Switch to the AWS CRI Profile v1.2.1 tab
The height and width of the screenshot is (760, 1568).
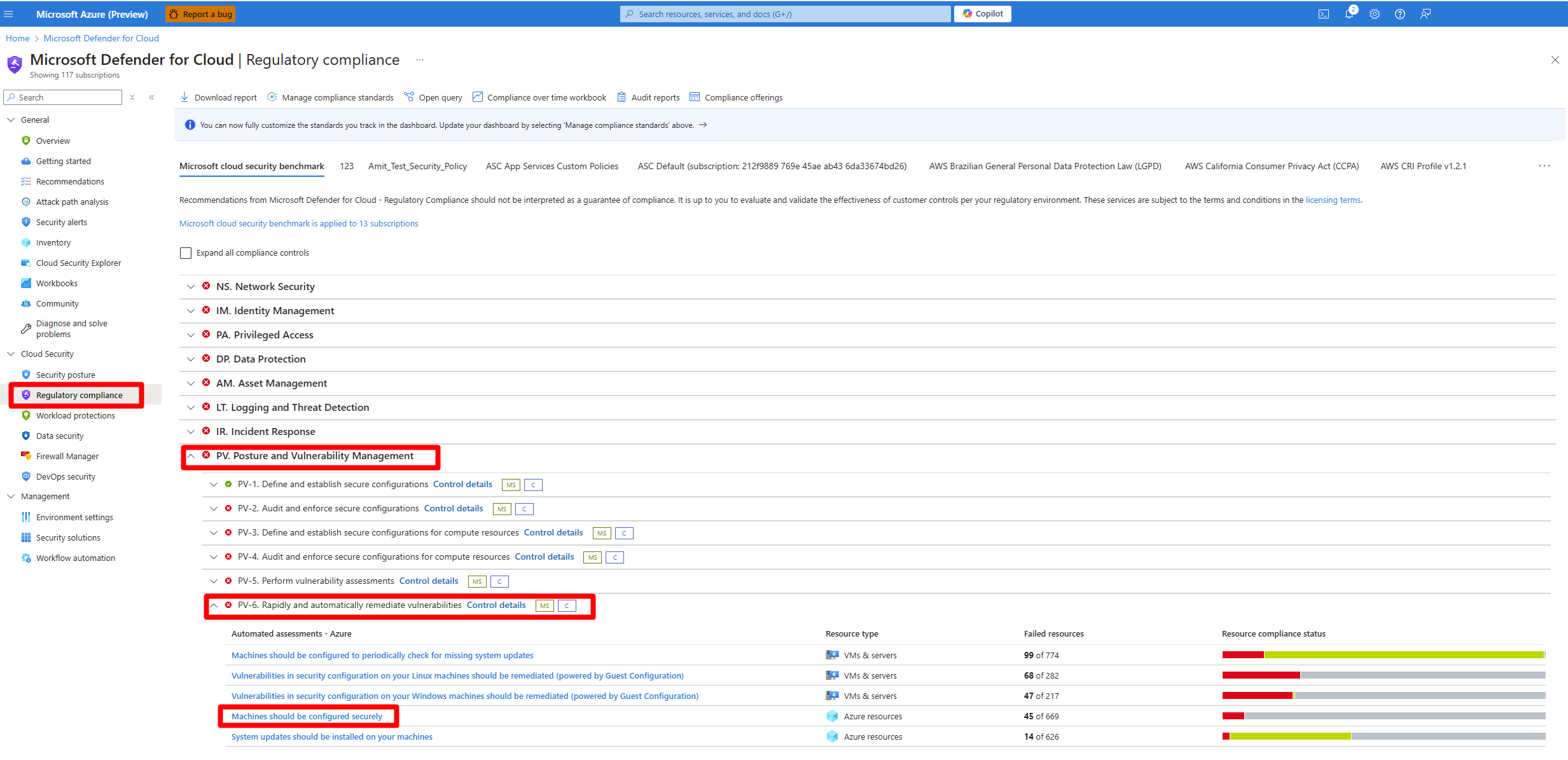1422,166
